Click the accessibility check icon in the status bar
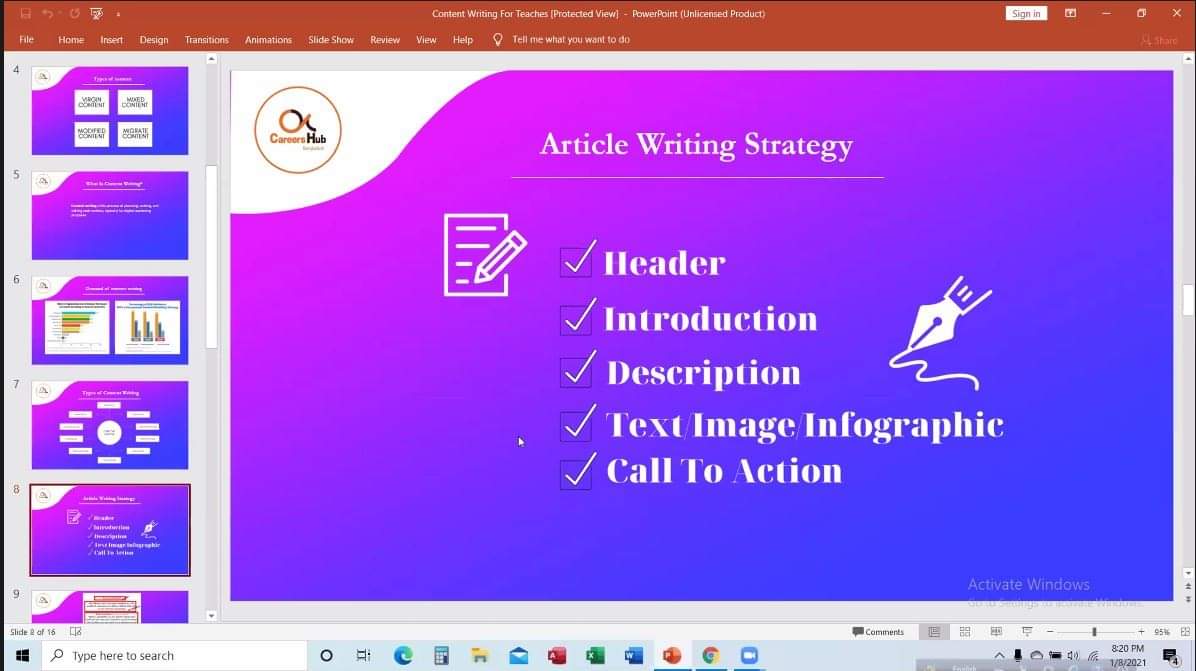Screen dimensions: 1196x671 [76, 631]
